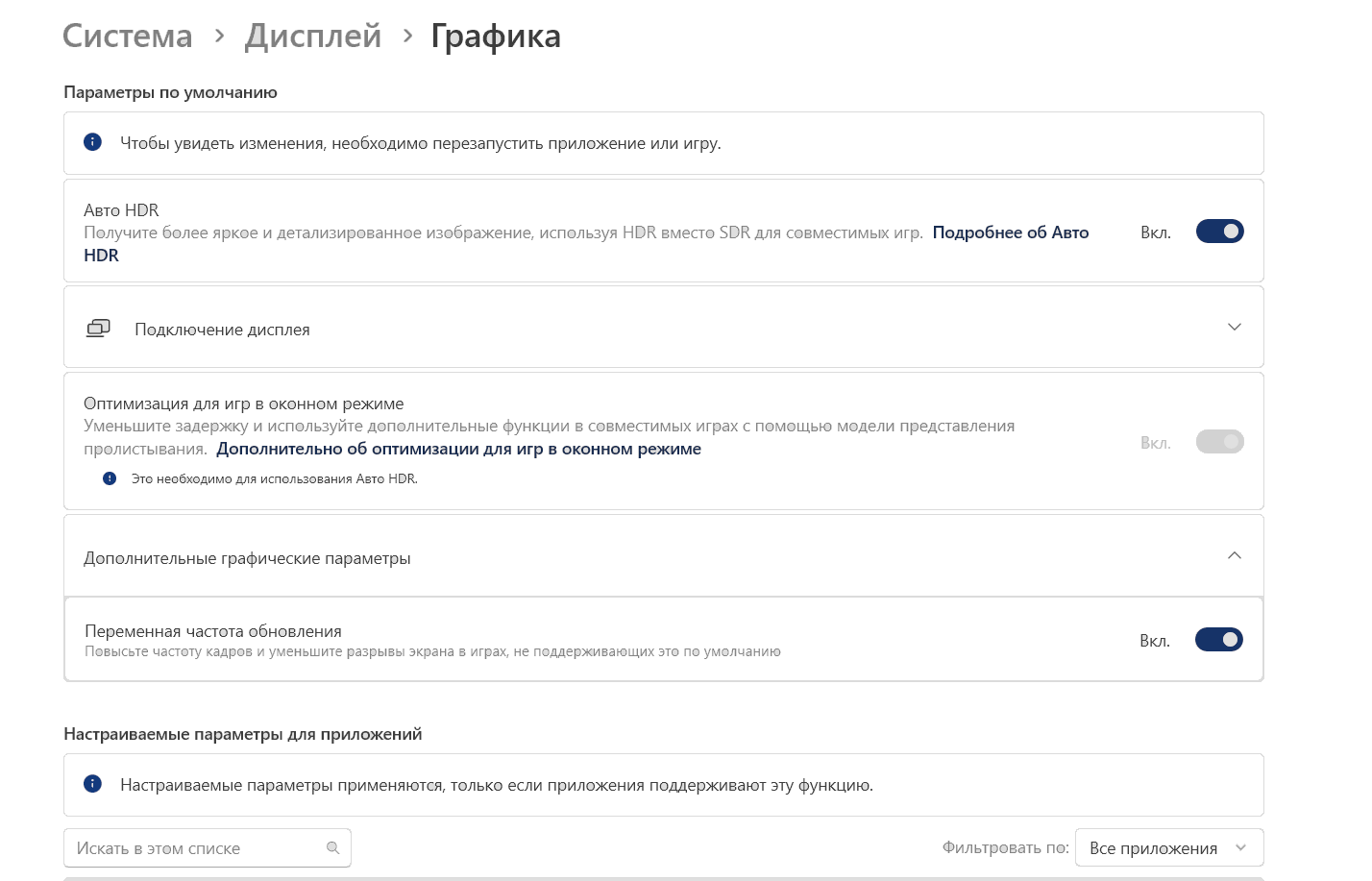Click warning icon near Авто HDR requirement note
The image size is (1372, 881).
point(110,478)
